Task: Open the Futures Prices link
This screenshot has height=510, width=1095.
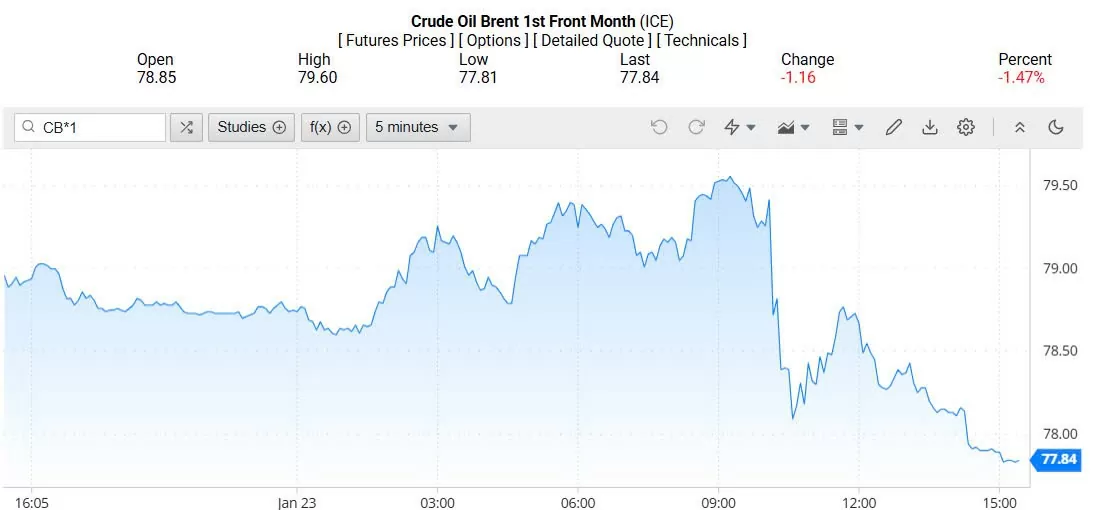Action: coord(396,41)
